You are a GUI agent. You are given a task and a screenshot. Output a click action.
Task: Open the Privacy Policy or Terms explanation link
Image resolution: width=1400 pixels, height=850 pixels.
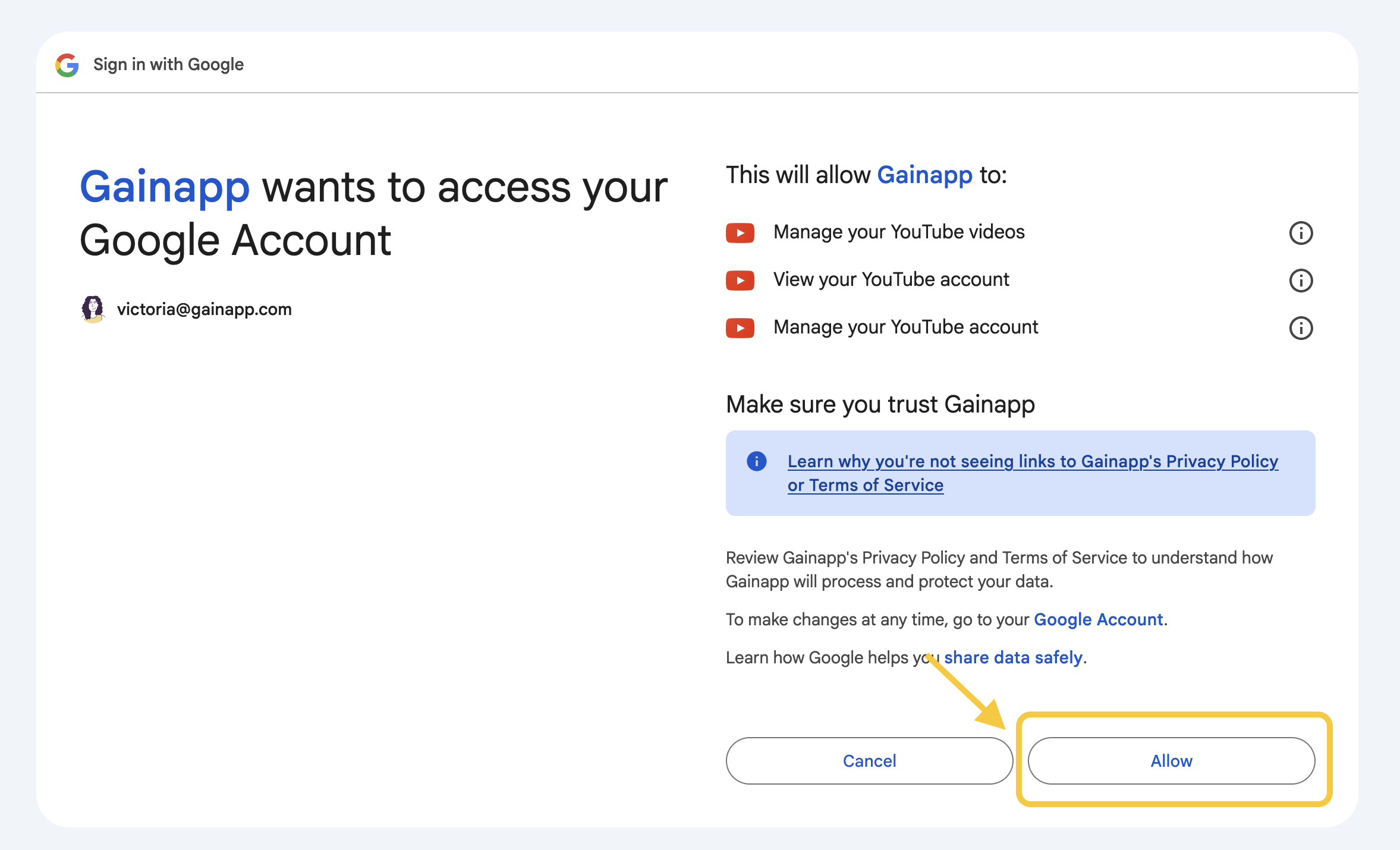(x=1033, y=473)
